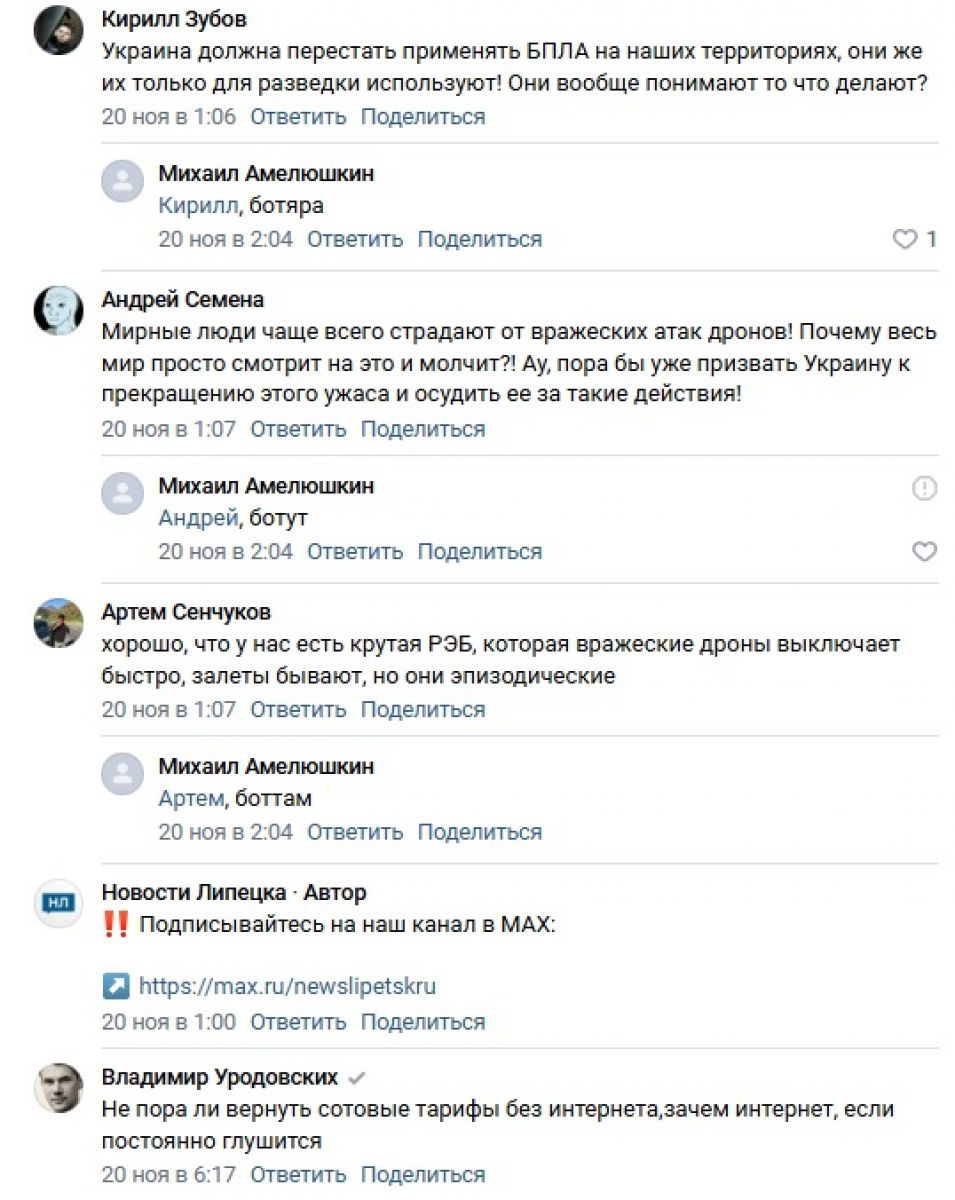The image size is (955, 1200).
Task: Open Владимир Уродовских's avatar photo
Action: 58,1088
